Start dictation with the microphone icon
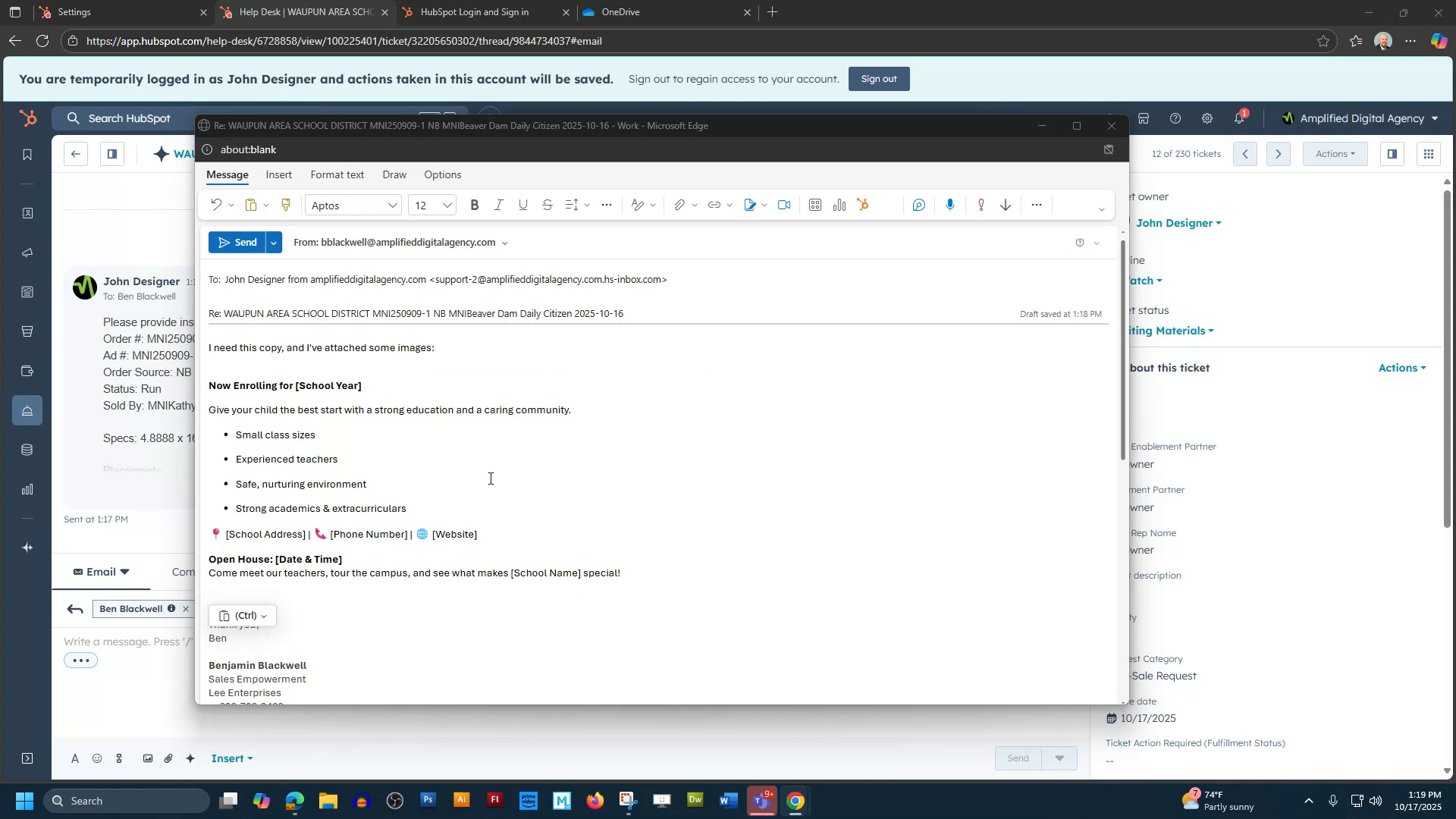This screenshot has width=1456, height=819. (949, 205)
